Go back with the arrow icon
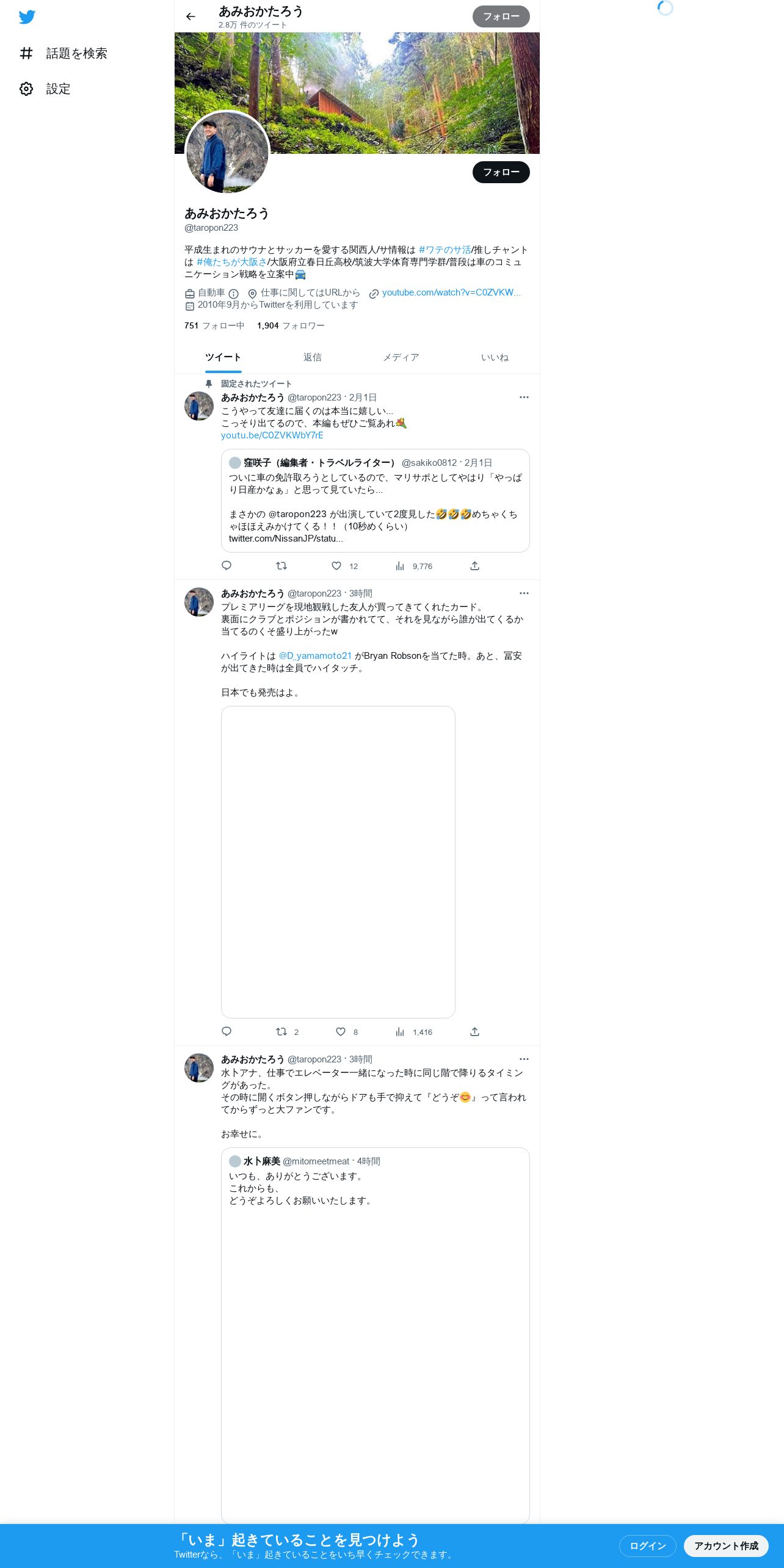 point(191,16)
